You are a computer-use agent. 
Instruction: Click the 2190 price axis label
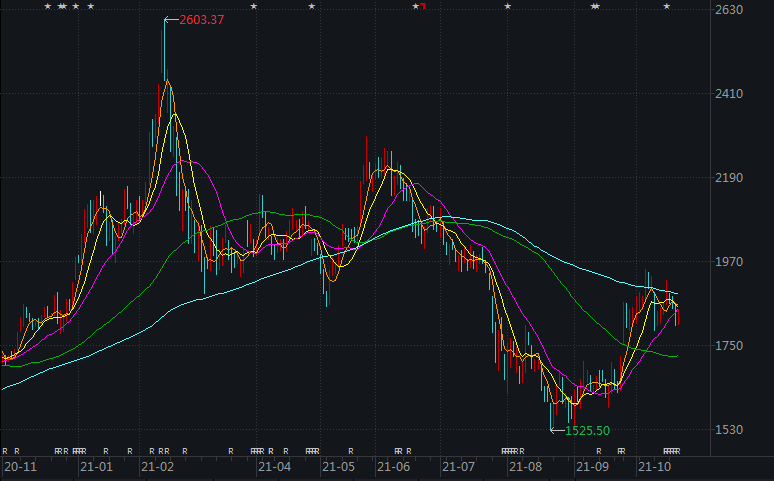coord(729,177)
